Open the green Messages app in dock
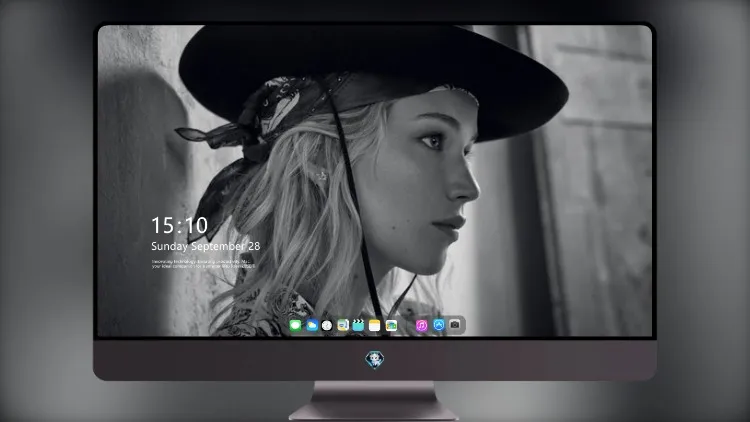This screenshot has width=750, height=422. pos(295,325)
